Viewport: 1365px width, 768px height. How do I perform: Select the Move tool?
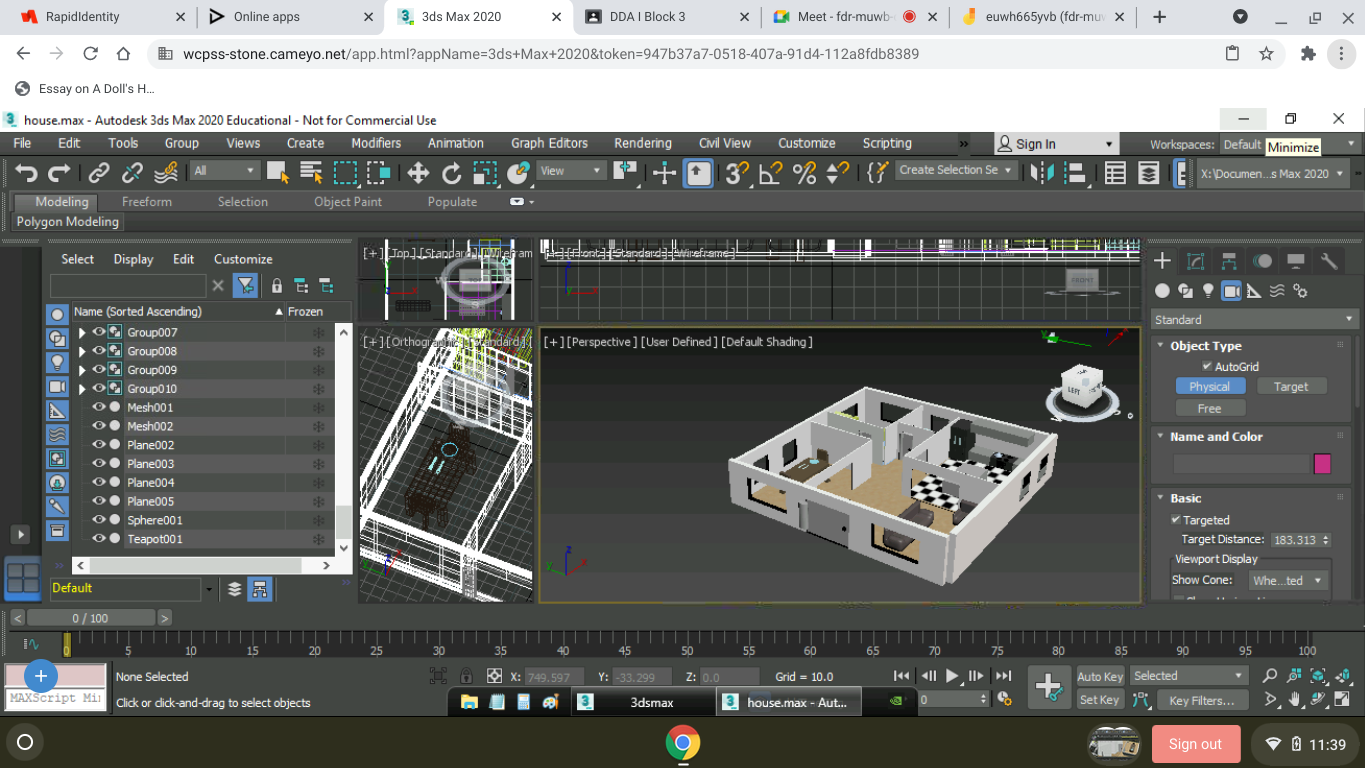pos(417,172)
